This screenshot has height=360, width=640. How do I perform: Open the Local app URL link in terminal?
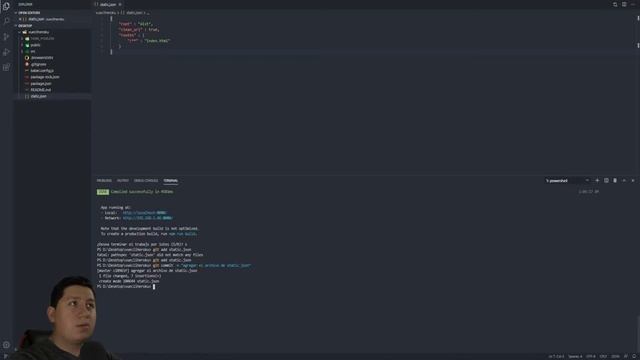point(144,213)
